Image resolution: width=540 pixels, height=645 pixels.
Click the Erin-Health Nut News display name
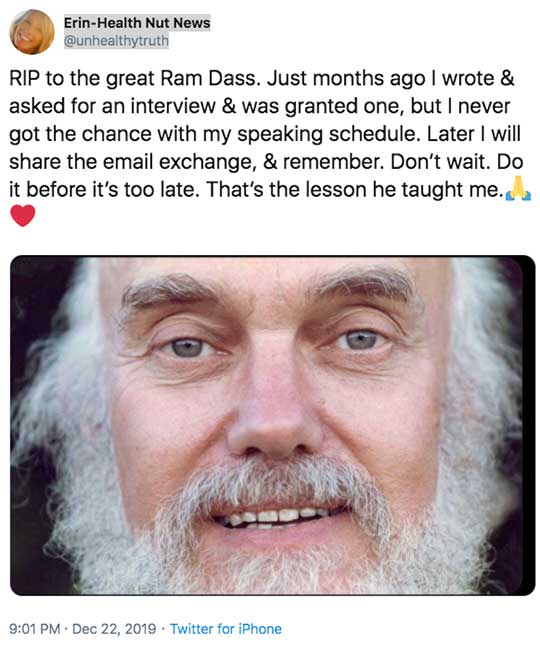(x=137, y=23)
